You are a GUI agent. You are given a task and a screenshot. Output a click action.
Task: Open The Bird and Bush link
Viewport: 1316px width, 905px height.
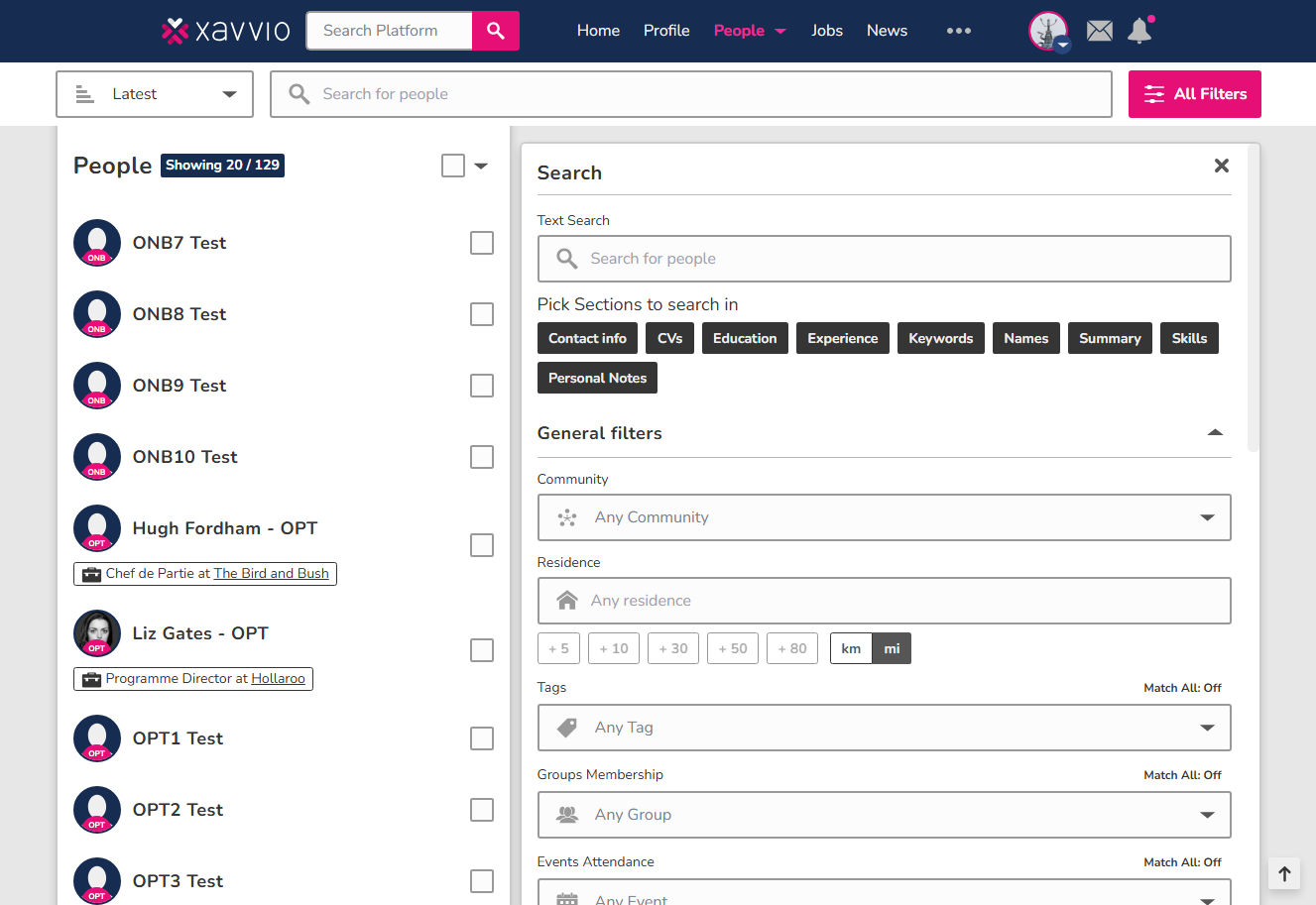[272, 573]
